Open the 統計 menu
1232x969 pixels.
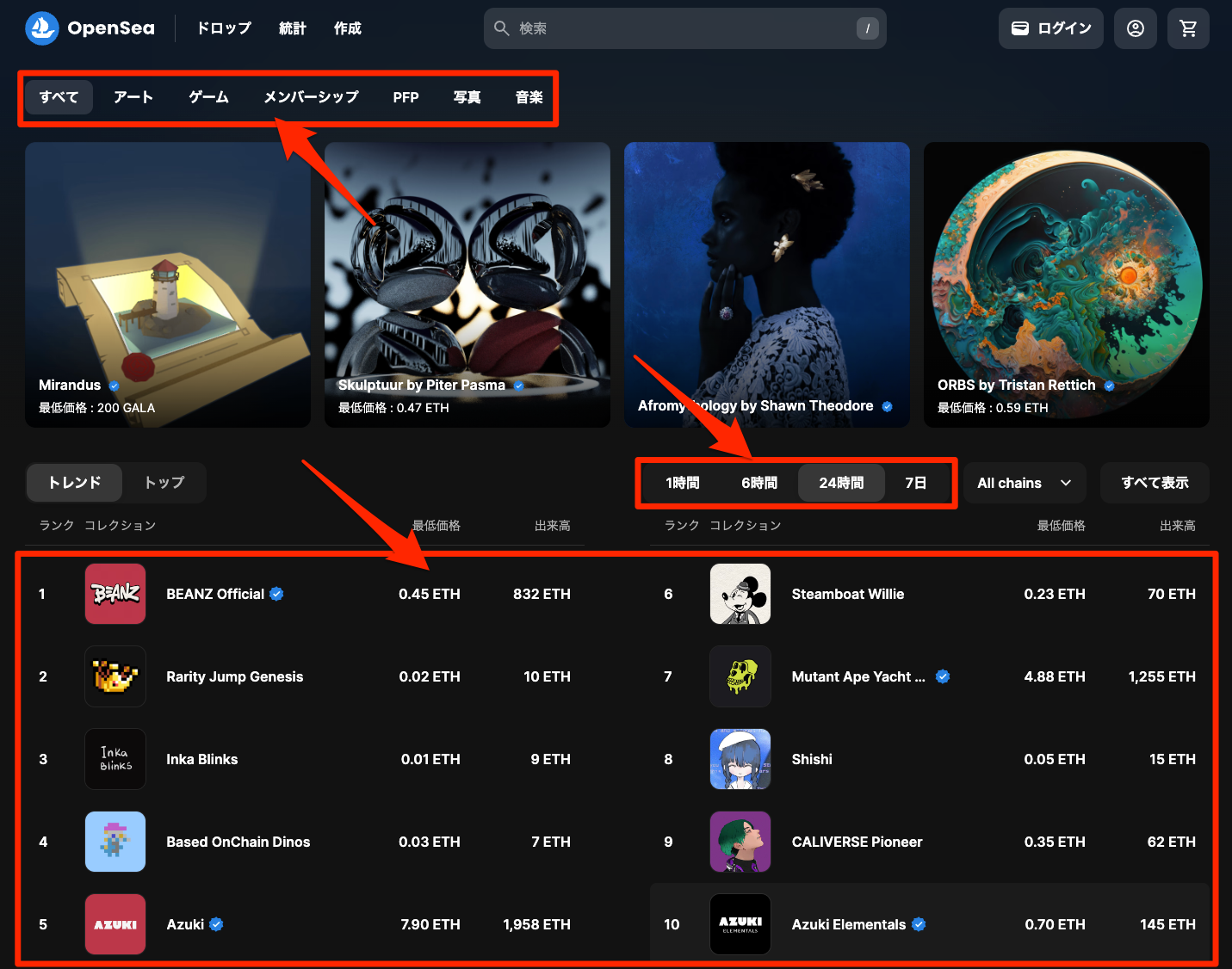click(x=293, y=28)
